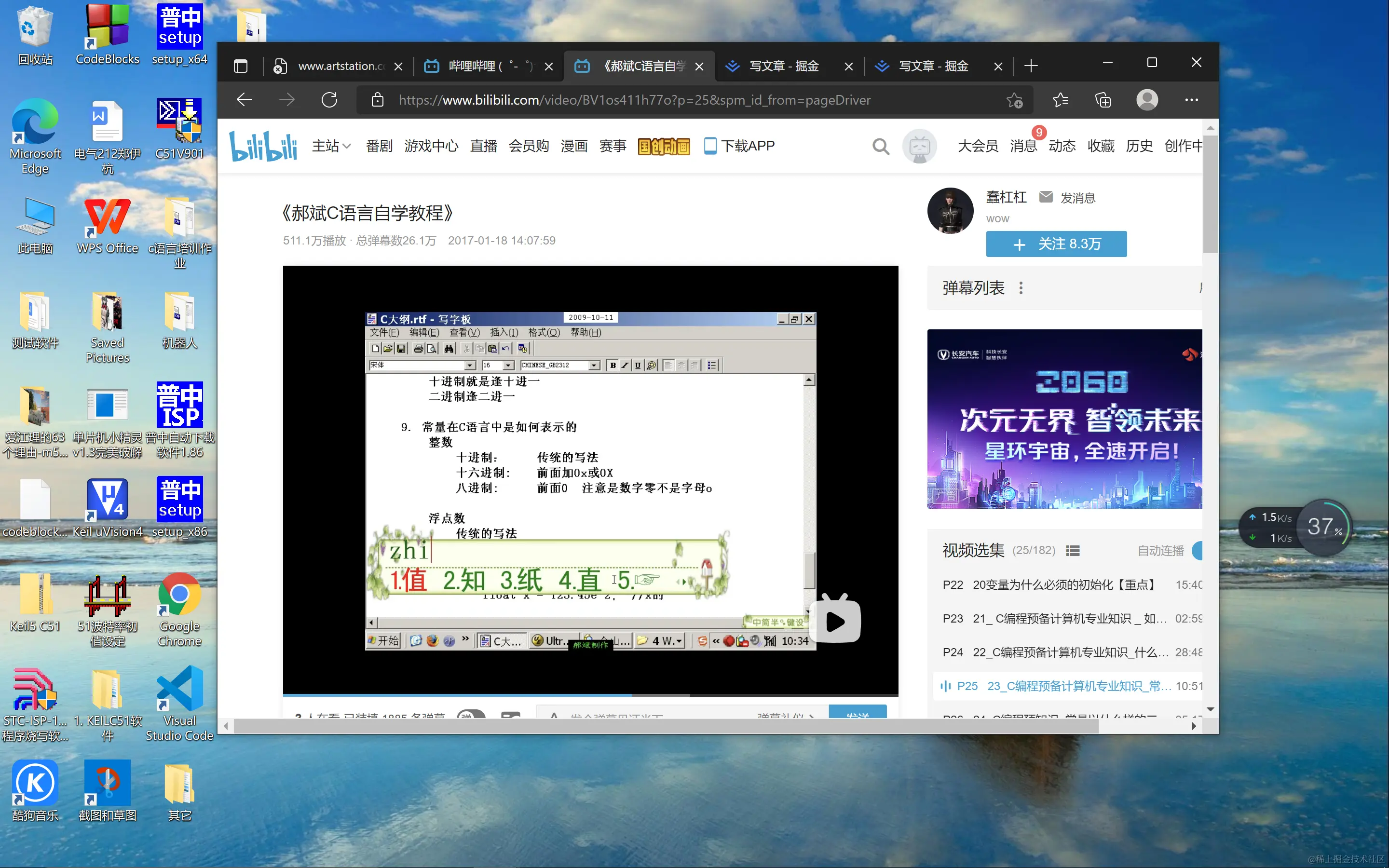Viewport: 1389px width, 868px height.
Task: Open 弹幕列表 three-dot options
Action: click(x=1021, y=287)
